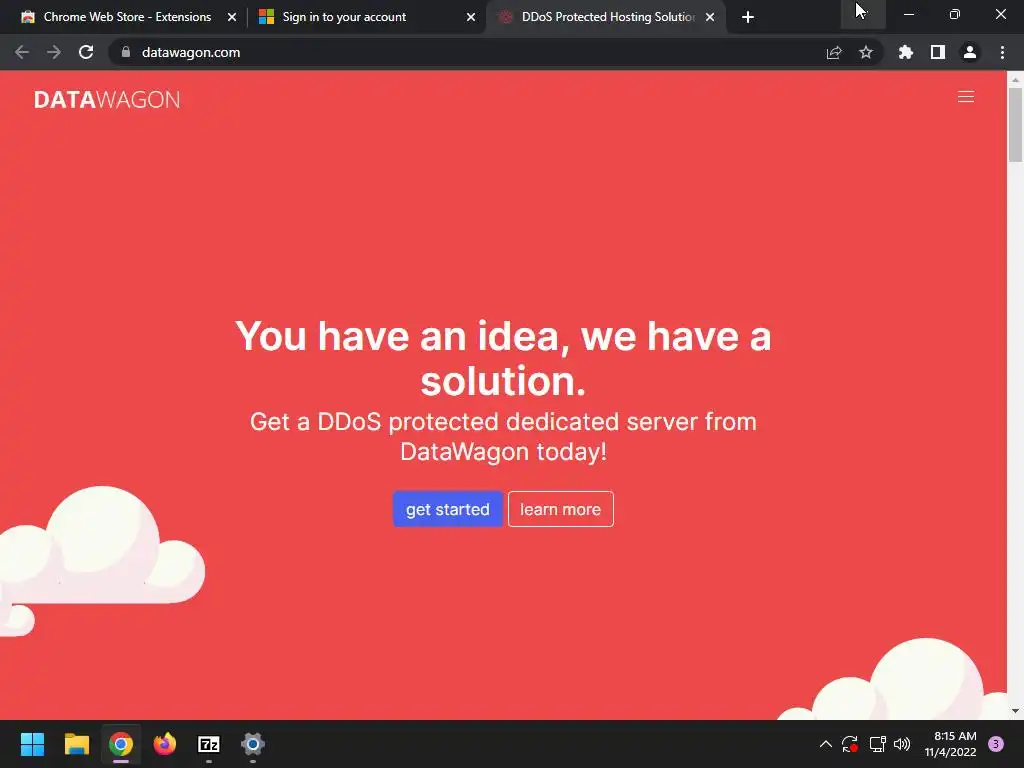The image size is (1024, 768).
Task: Open the clock showing 8:15 AM
Action: [950, 744]
